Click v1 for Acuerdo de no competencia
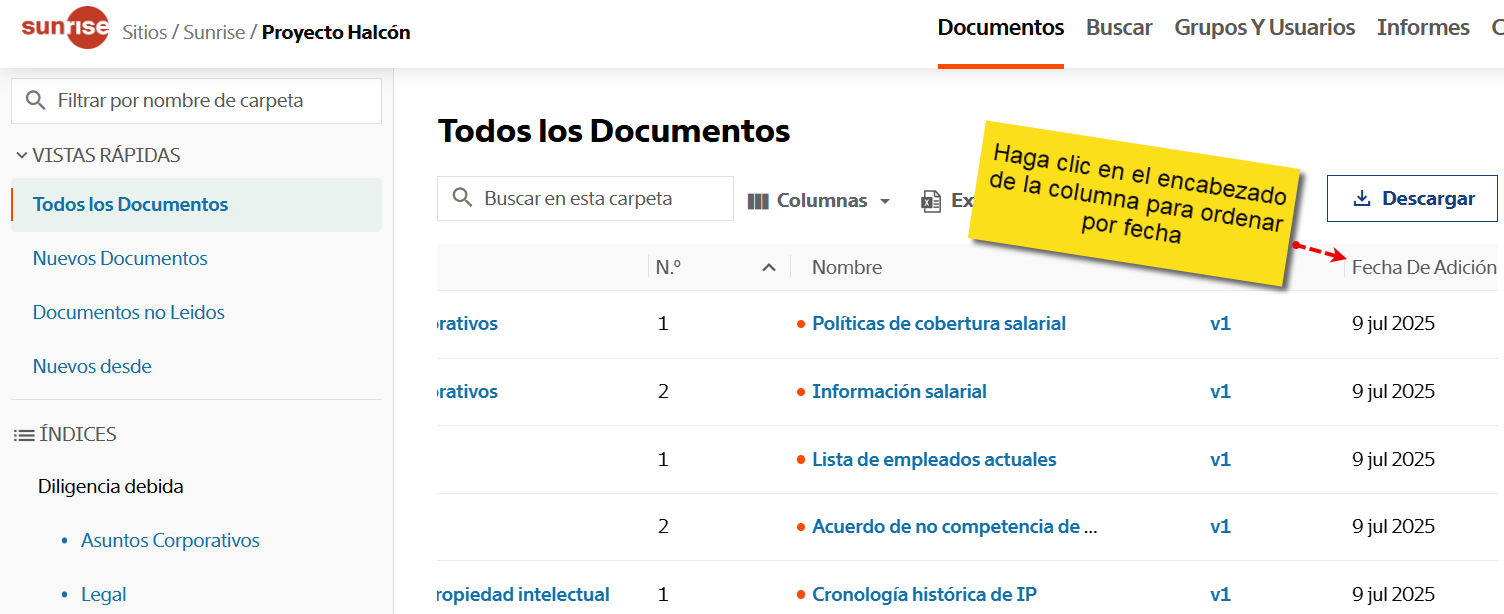 pyautogui.click(x=1220, y=527)
